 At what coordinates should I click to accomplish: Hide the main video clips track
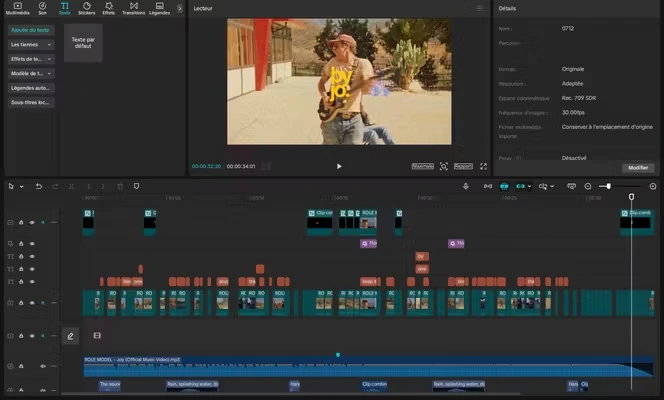(32, 303)
